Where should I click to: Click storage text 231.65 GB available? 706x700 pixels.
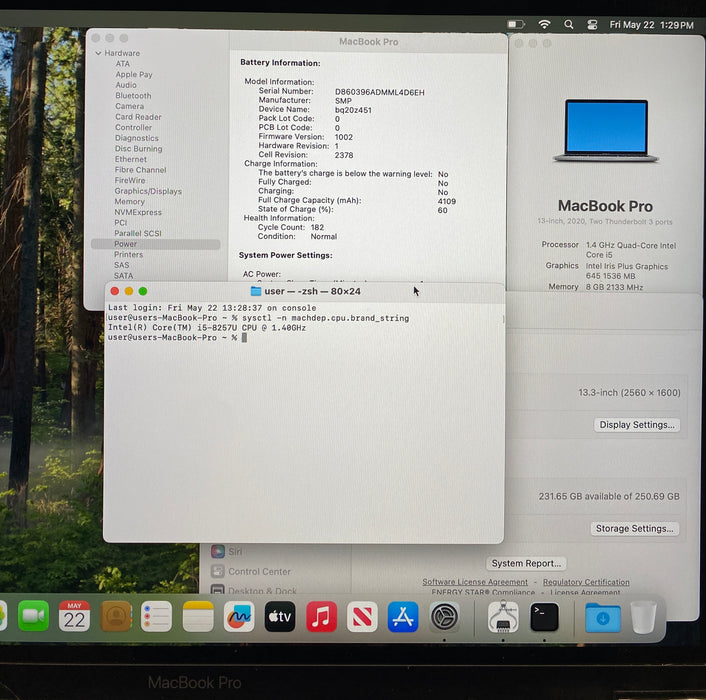click(x=609, y=496)
